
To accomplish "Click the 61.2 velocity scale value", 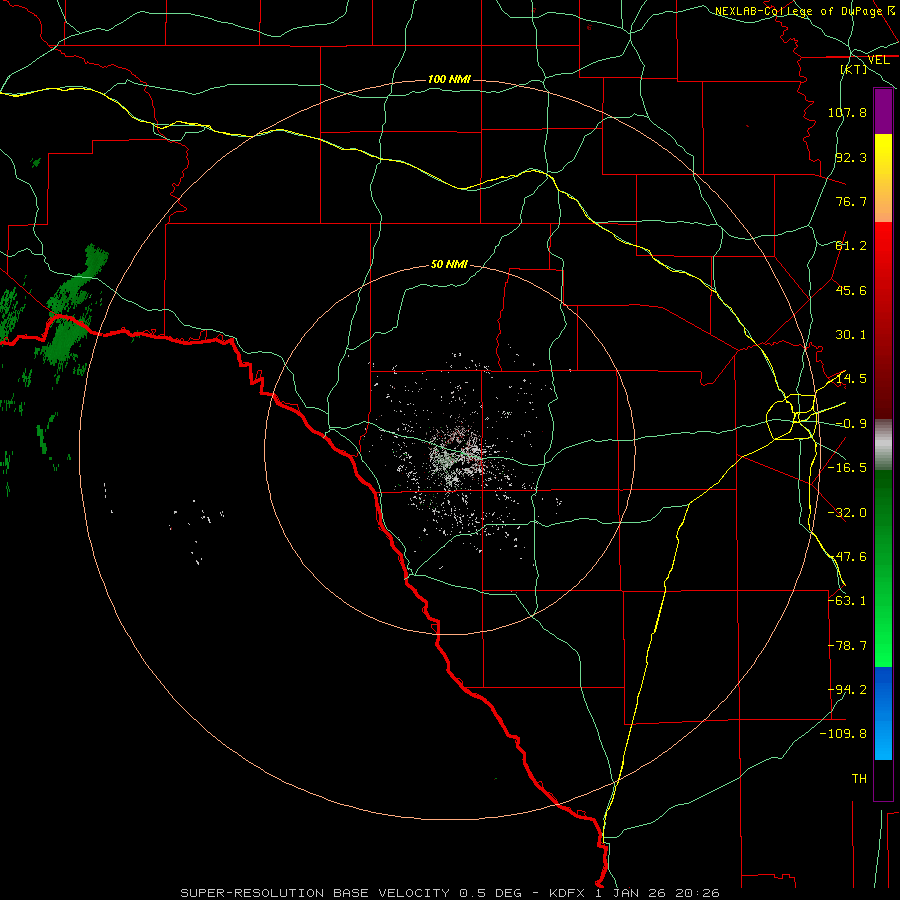I will coord(851,246).
